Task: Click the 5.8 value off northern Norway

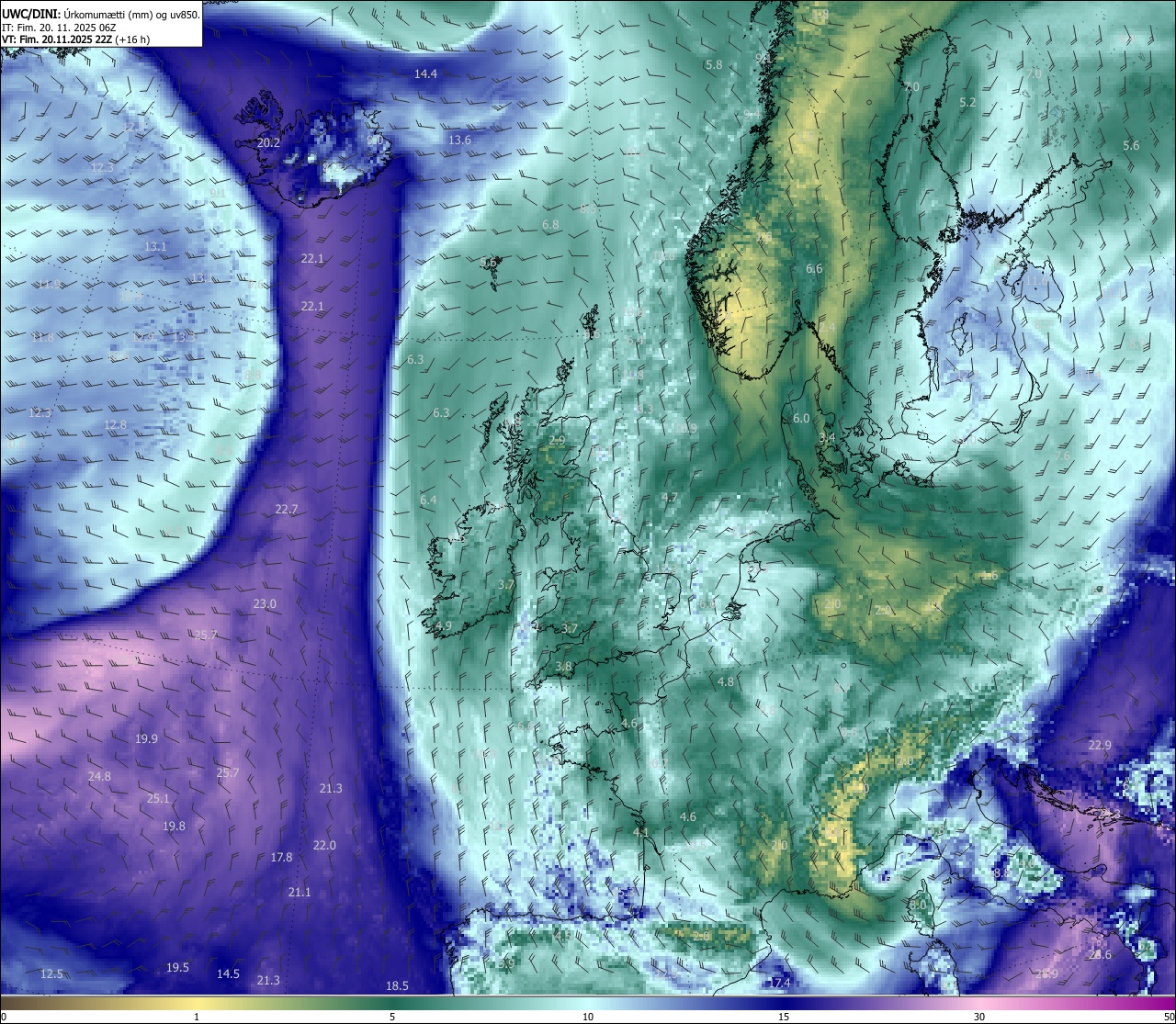Action: [714, 64]
